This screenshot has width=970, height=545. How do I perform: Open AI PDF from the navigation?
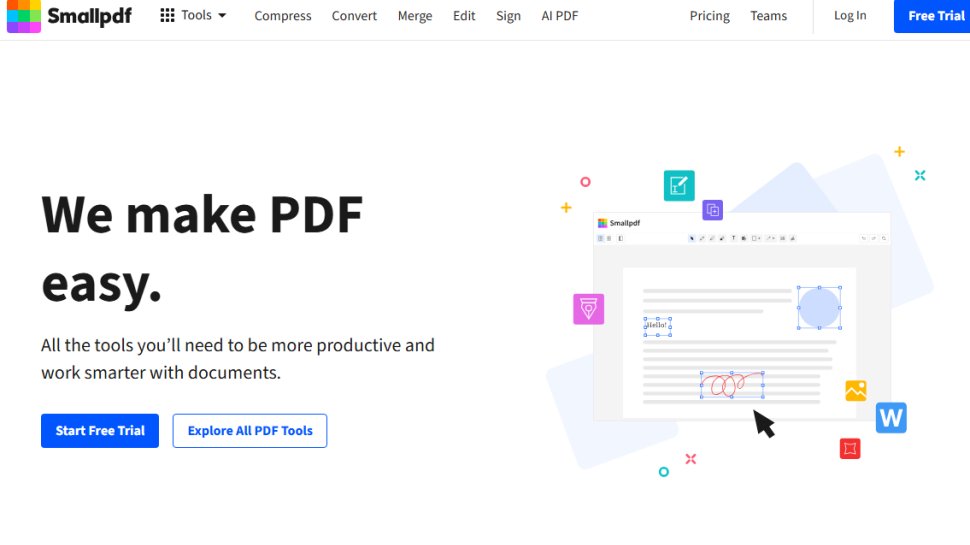[560, 16]
